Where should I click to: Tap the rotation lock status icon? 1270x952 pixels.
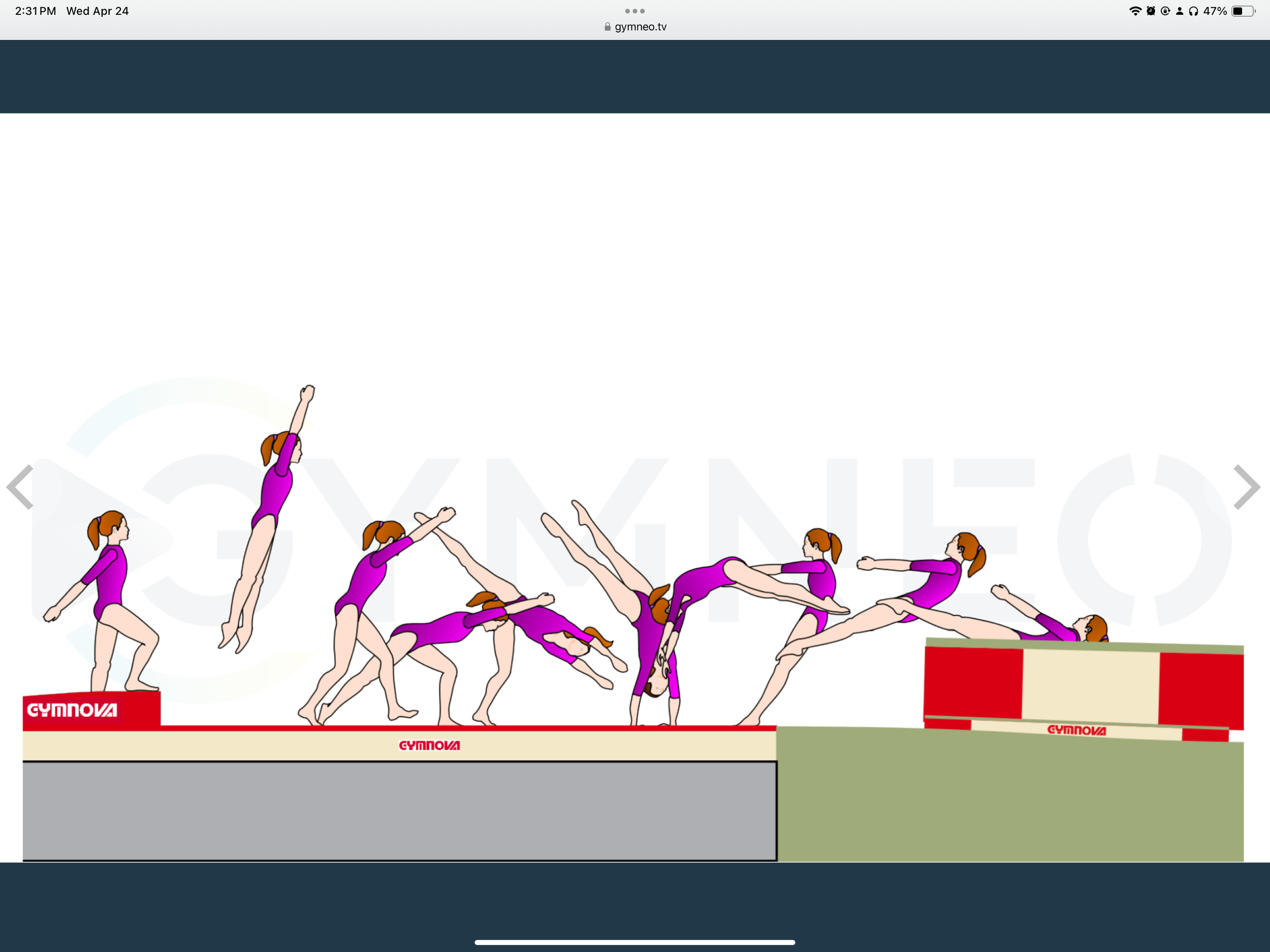1165,11
